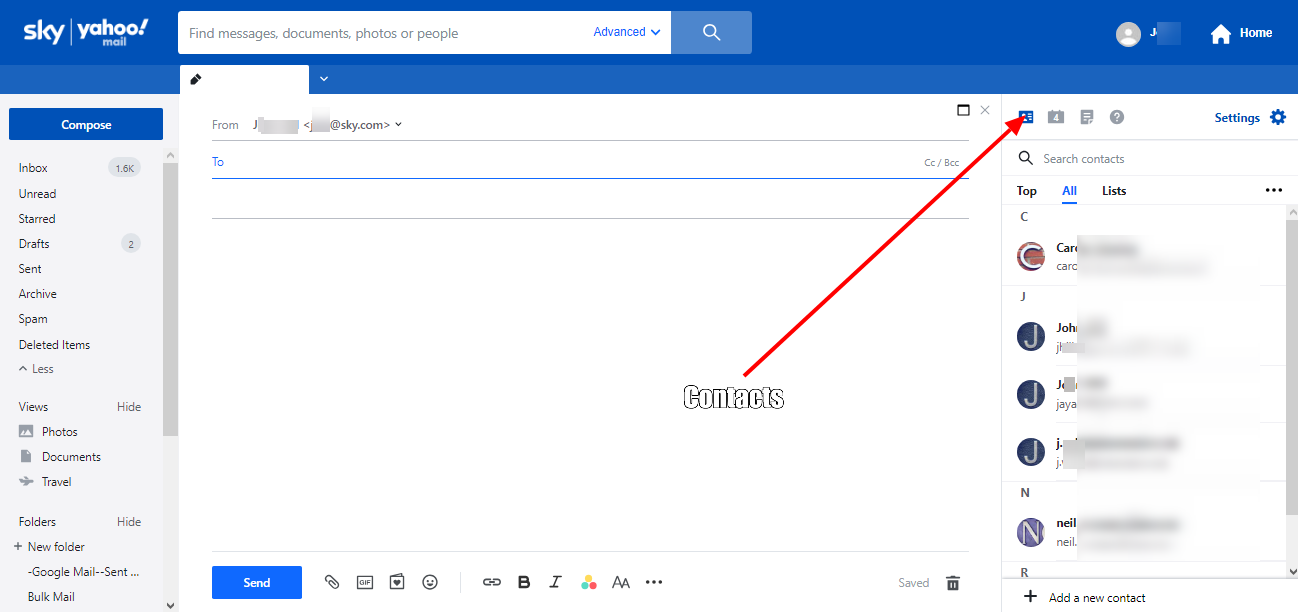Open the Advanced search dropdown
This screenshot has width=1298, height=612.
point(626,31)
